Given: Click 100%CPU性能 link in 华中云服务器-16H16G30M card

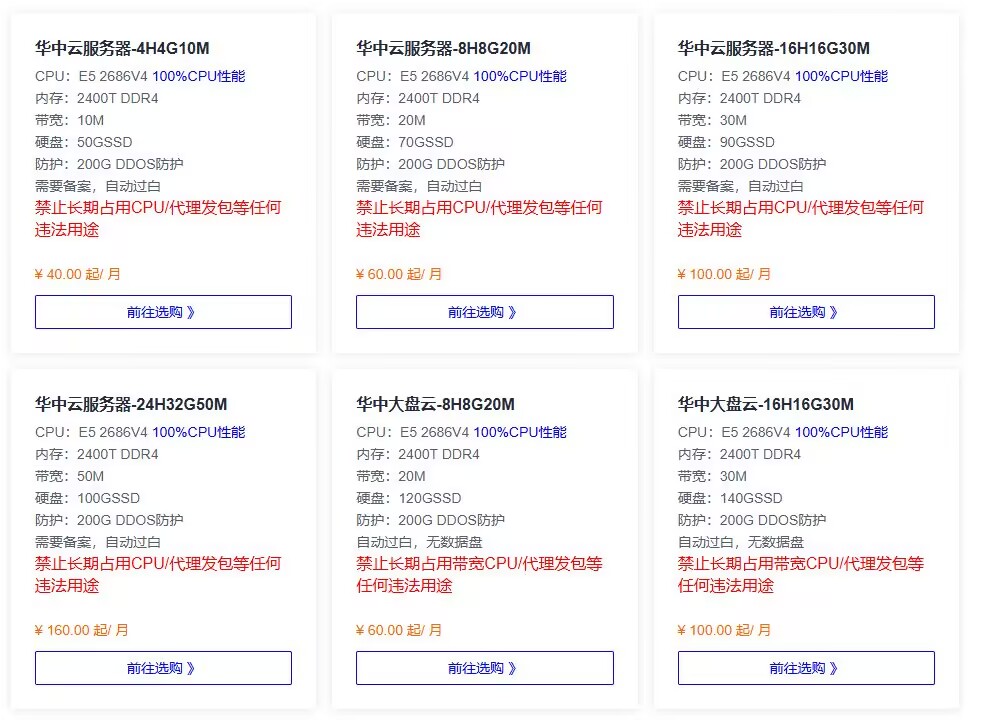Looking at the screenshot, I should [841, 76].
